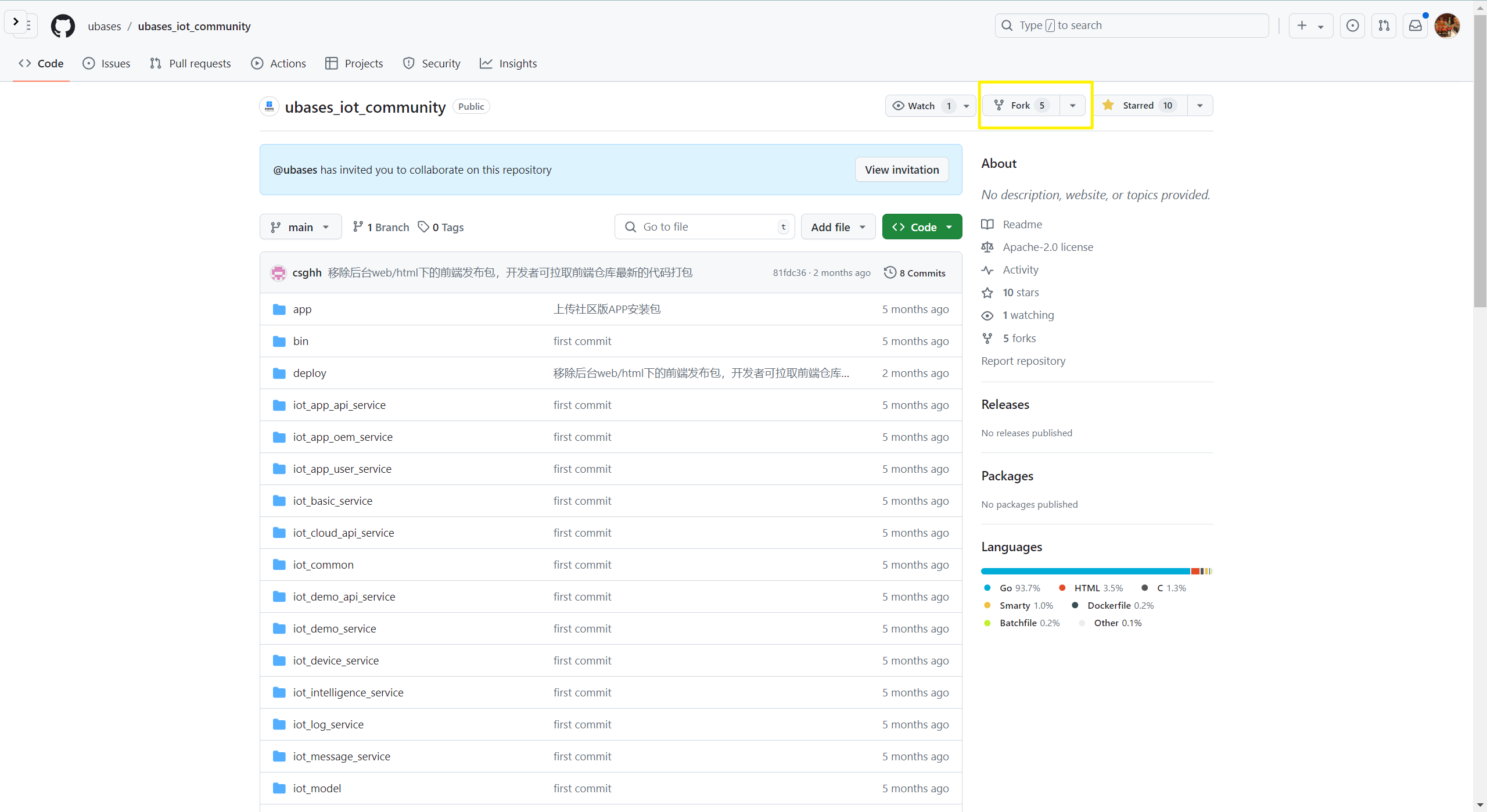
Task: Click the Report repository link
Action: 1023,361
